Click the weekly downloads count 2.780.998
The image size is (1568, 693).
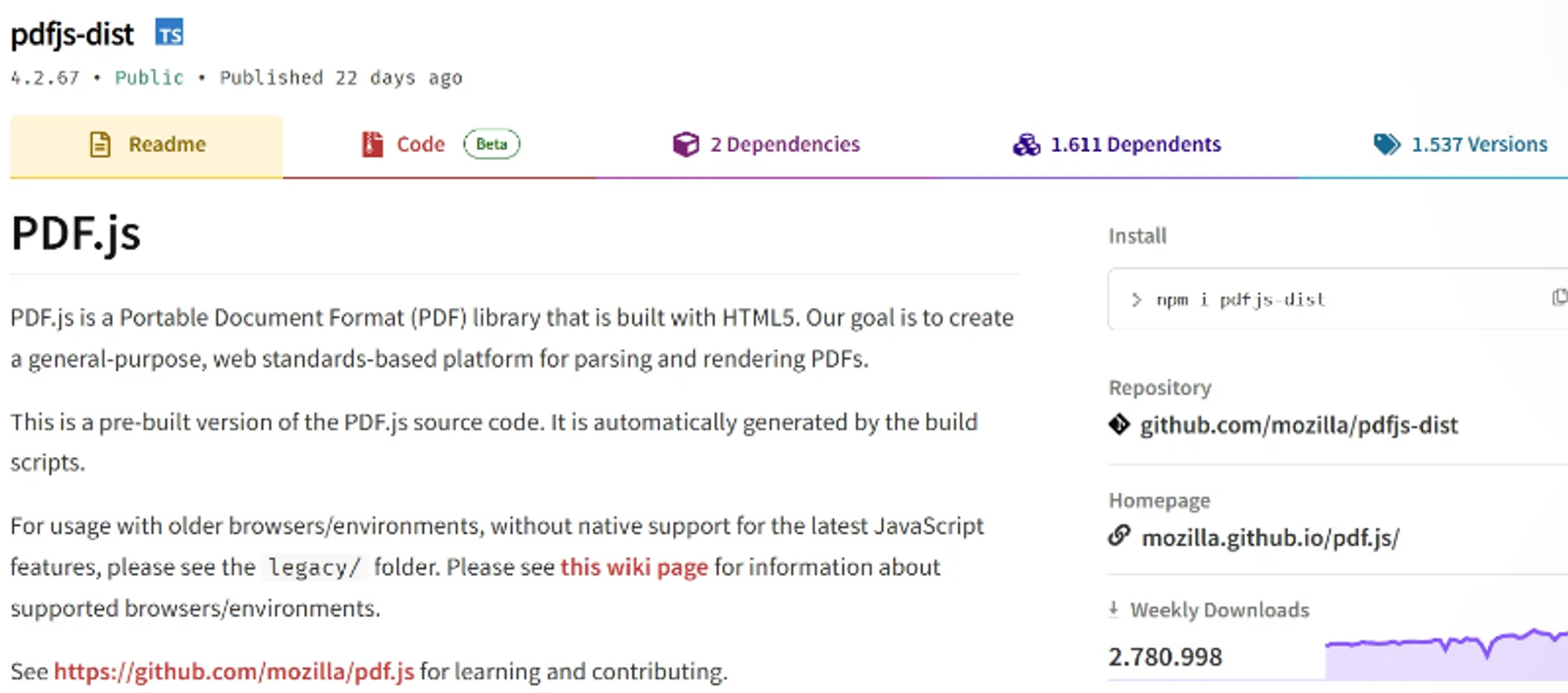point(1165,657)
